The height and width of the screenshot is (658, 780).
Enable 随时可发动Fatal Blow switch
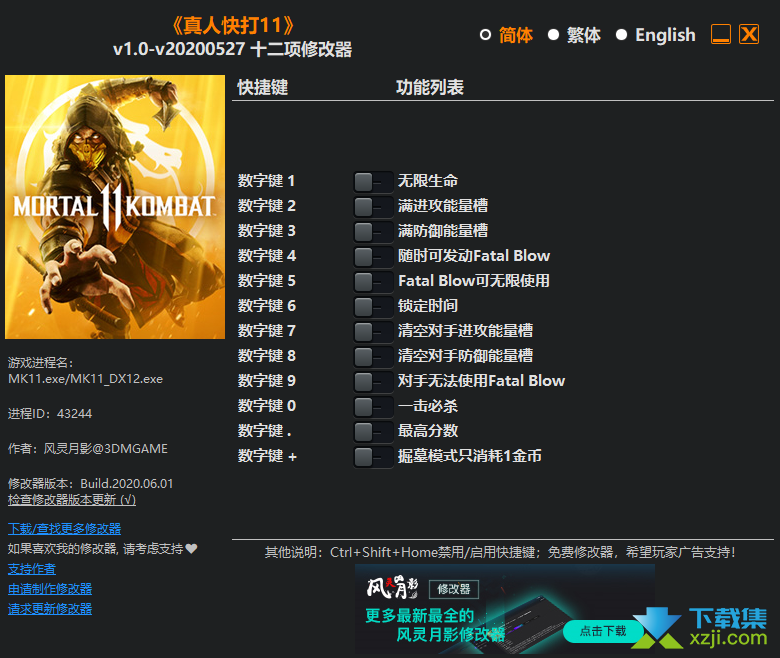click(373, 256)
